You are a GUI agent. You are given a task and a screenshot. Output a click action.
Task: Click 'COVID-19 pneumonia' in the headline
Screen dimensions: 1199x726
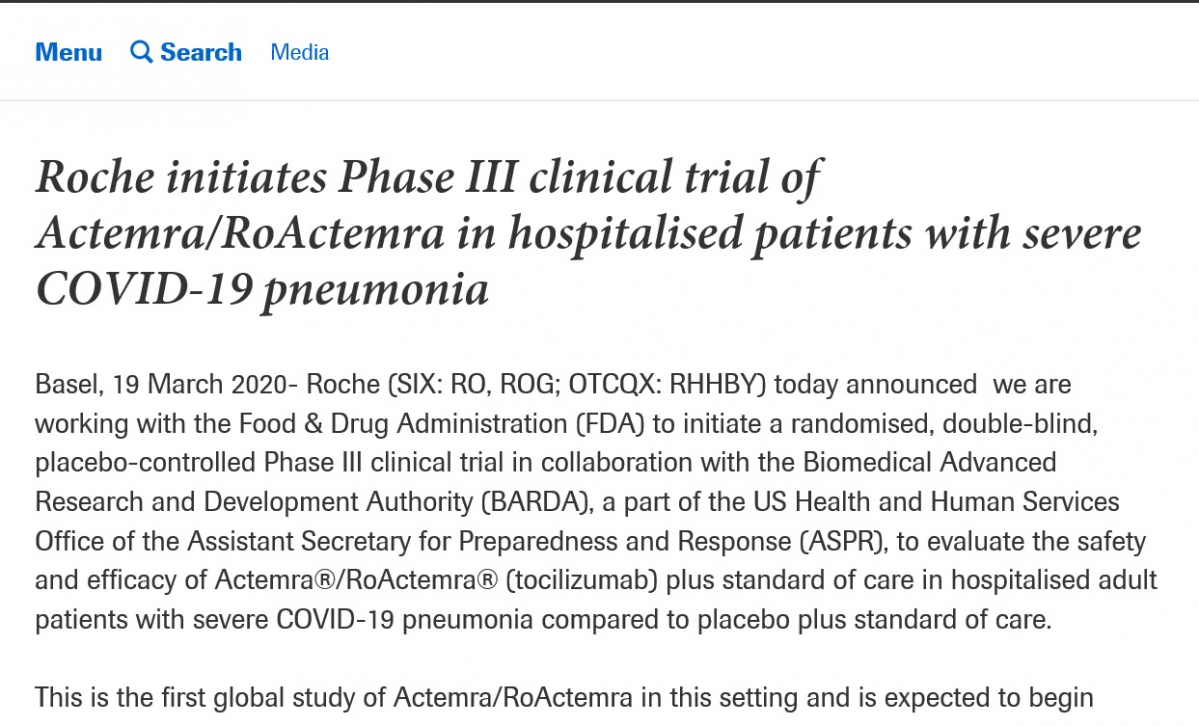pos(262,289)
